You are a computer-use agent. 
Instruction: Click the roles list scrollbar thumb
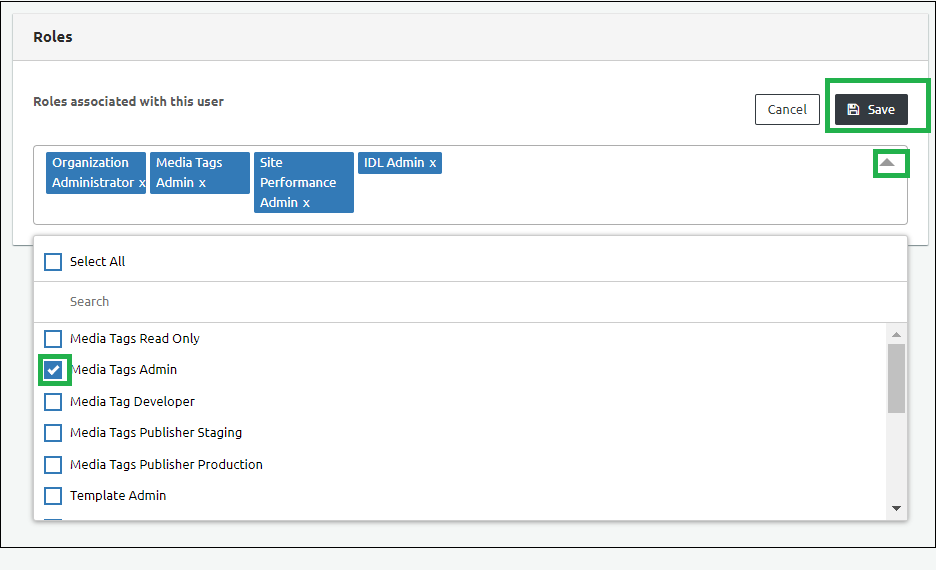coord(896,378)
